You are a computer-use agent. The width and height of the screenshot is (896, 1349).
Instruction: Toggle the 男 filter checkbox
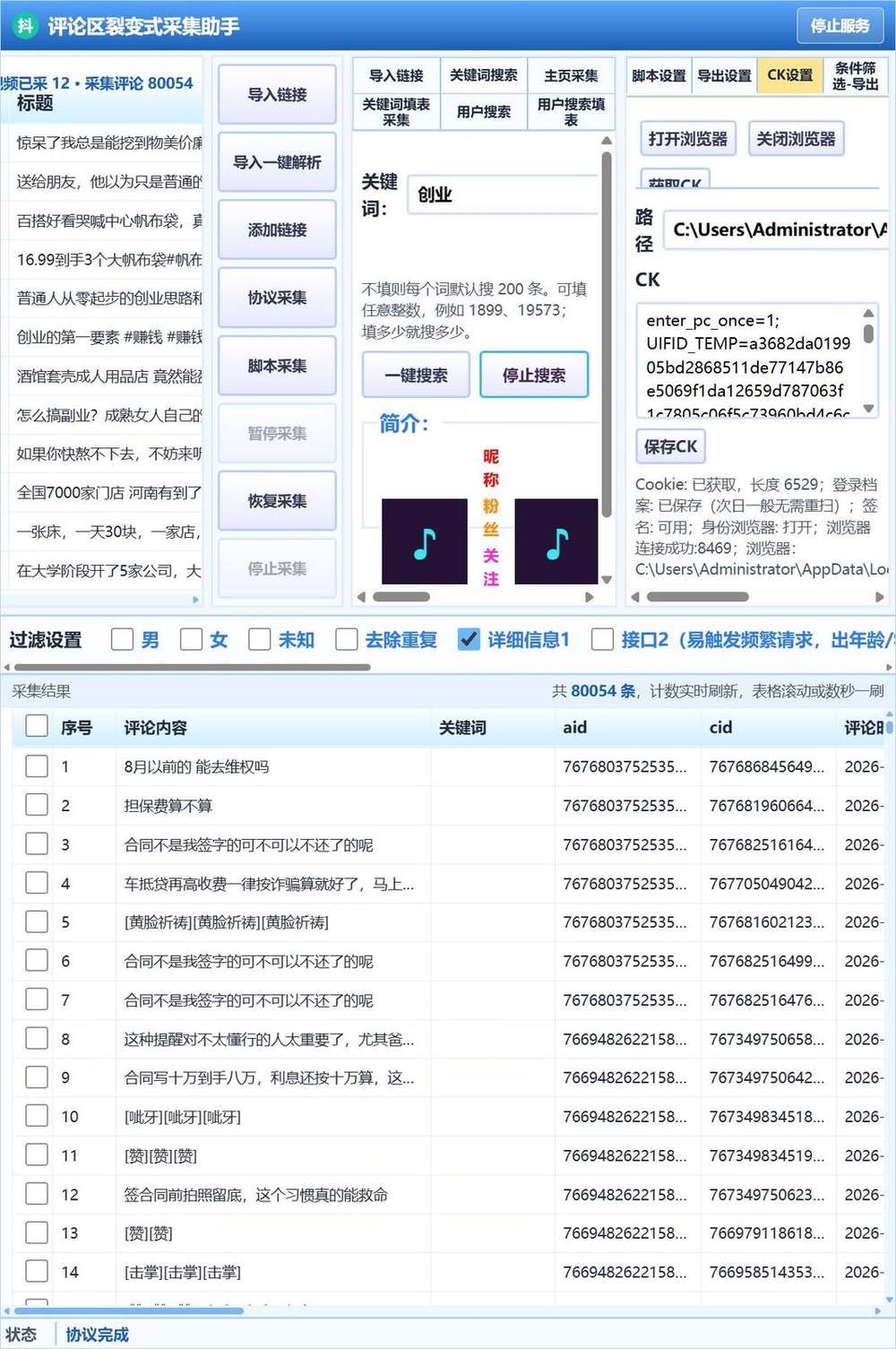tap(122, 639)
